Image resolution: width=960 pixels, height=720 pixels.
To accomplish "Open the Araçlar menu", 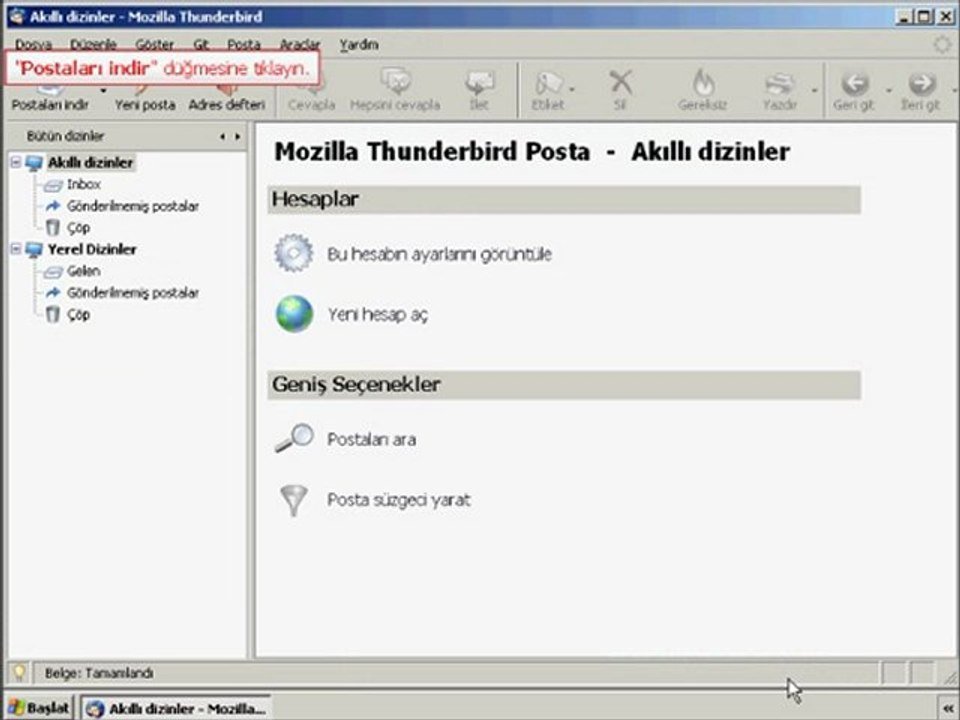I will pos(300,45).
